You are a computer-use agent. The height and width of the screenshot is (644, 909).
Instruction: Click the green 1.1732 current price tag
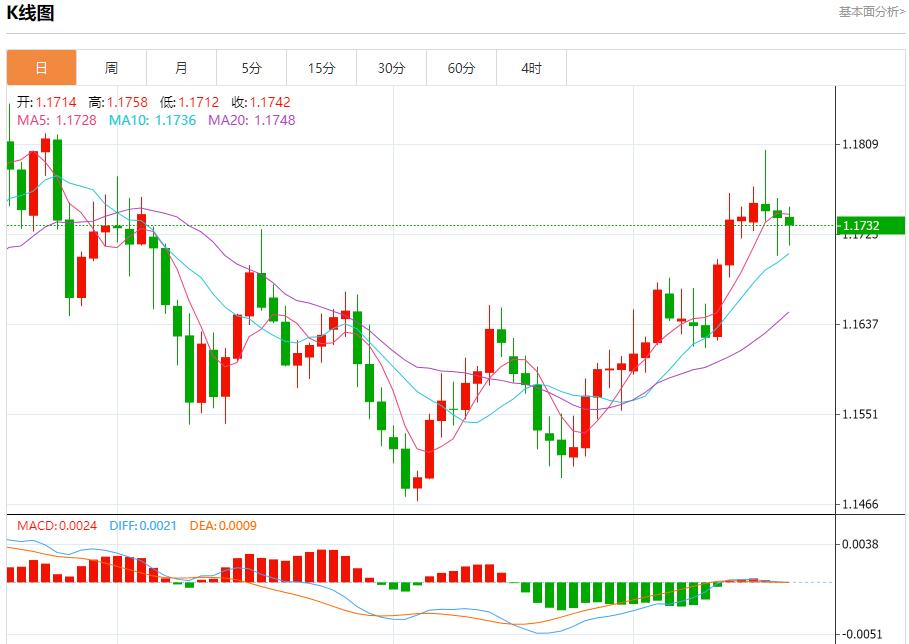870,226
